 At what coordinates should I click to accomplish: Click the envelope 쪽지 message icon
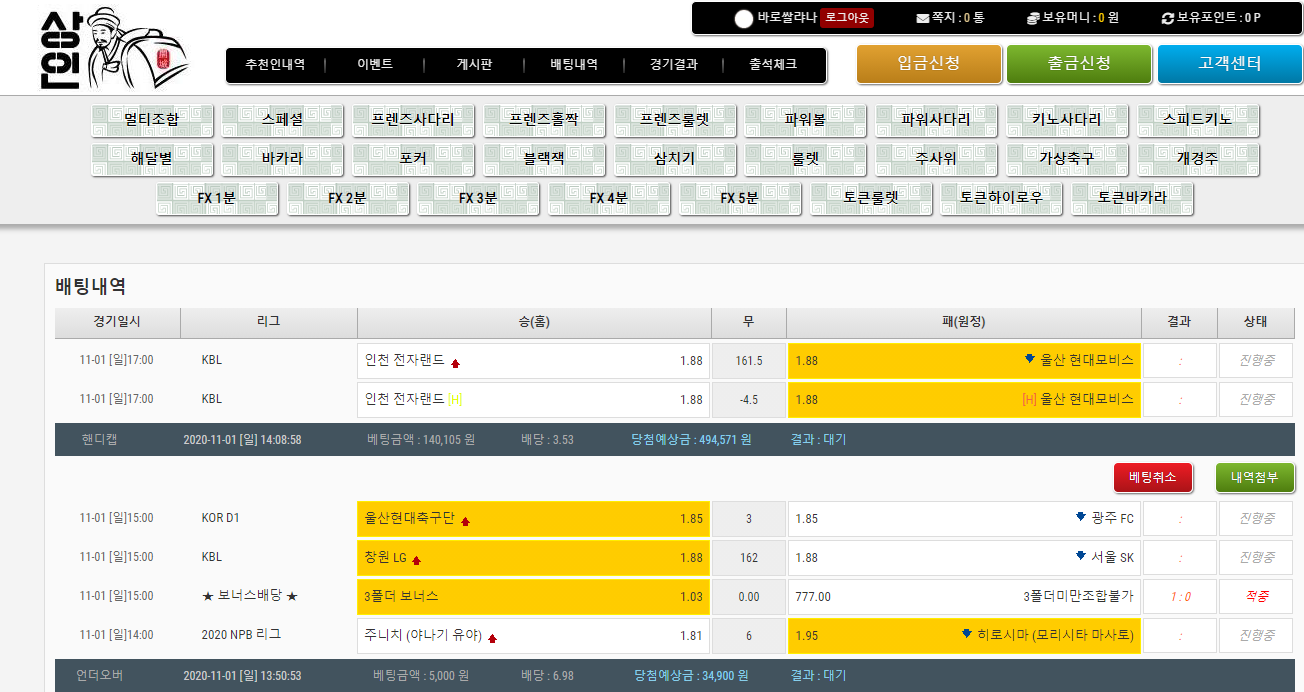pos(922,18)
